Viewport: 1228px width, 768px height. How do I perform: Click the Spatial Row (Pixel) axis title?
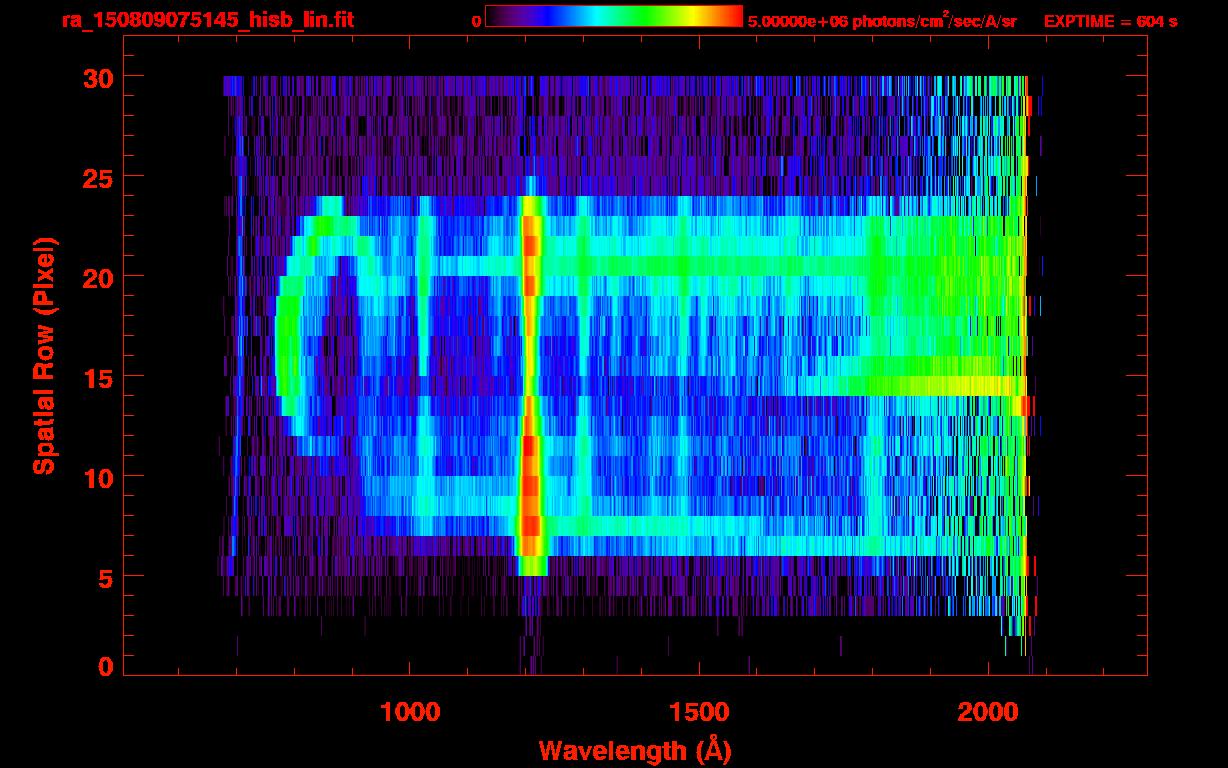coord(44,355)
